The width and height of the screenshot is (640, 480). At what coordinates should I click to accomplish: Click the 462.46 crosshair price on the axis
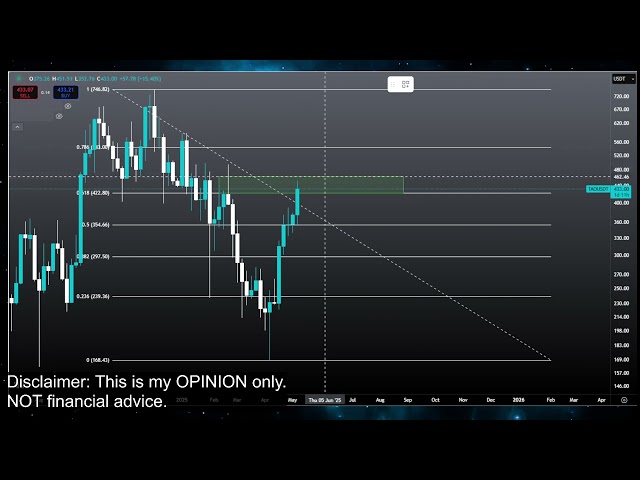click(620, 177)
